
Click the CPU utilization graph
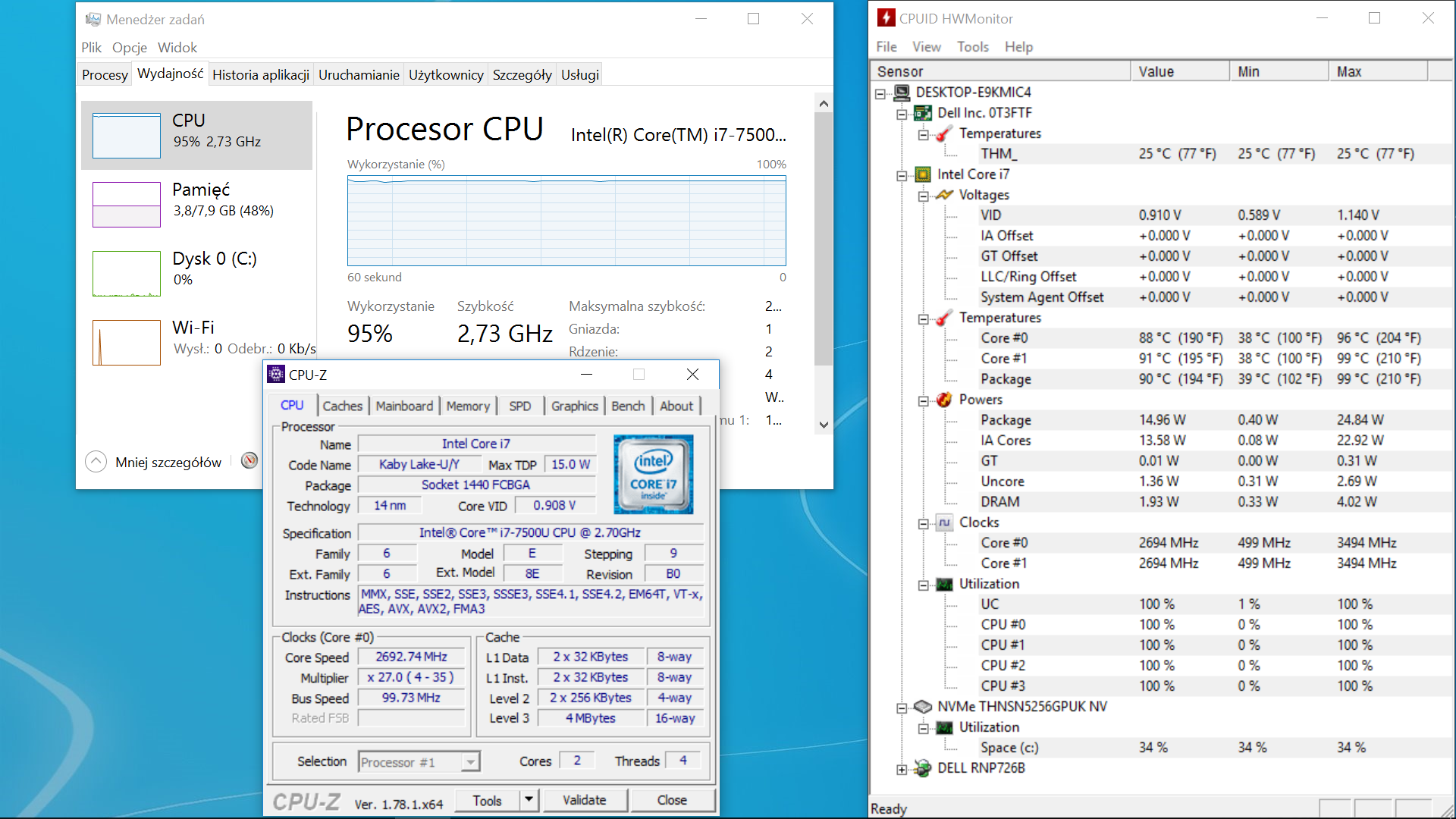pyautogui.click(x=566, y=221)
